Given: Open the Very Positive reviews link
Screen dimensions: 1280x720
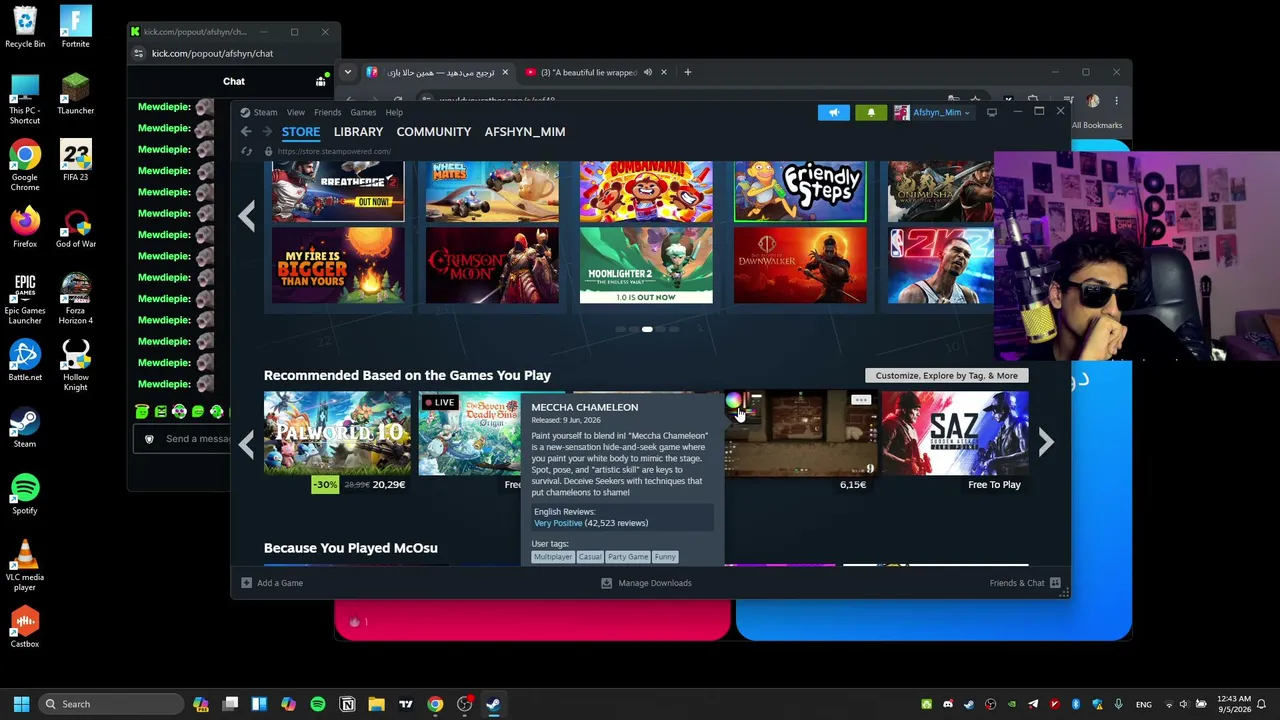Looking at the screenshot, I should pos(558,523).
